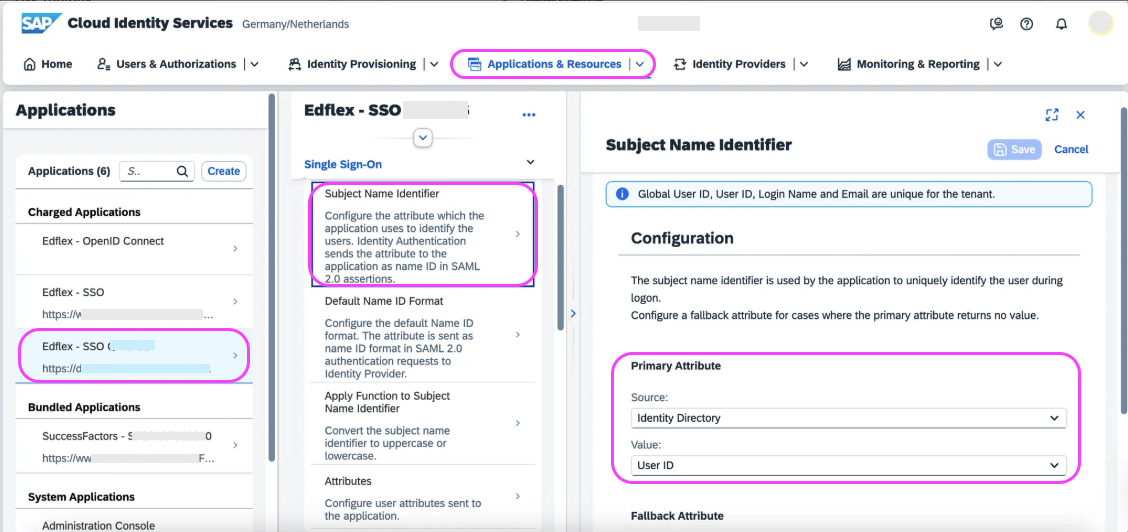Open Apply Function to Subject Name Identifier

click(424, 424)
